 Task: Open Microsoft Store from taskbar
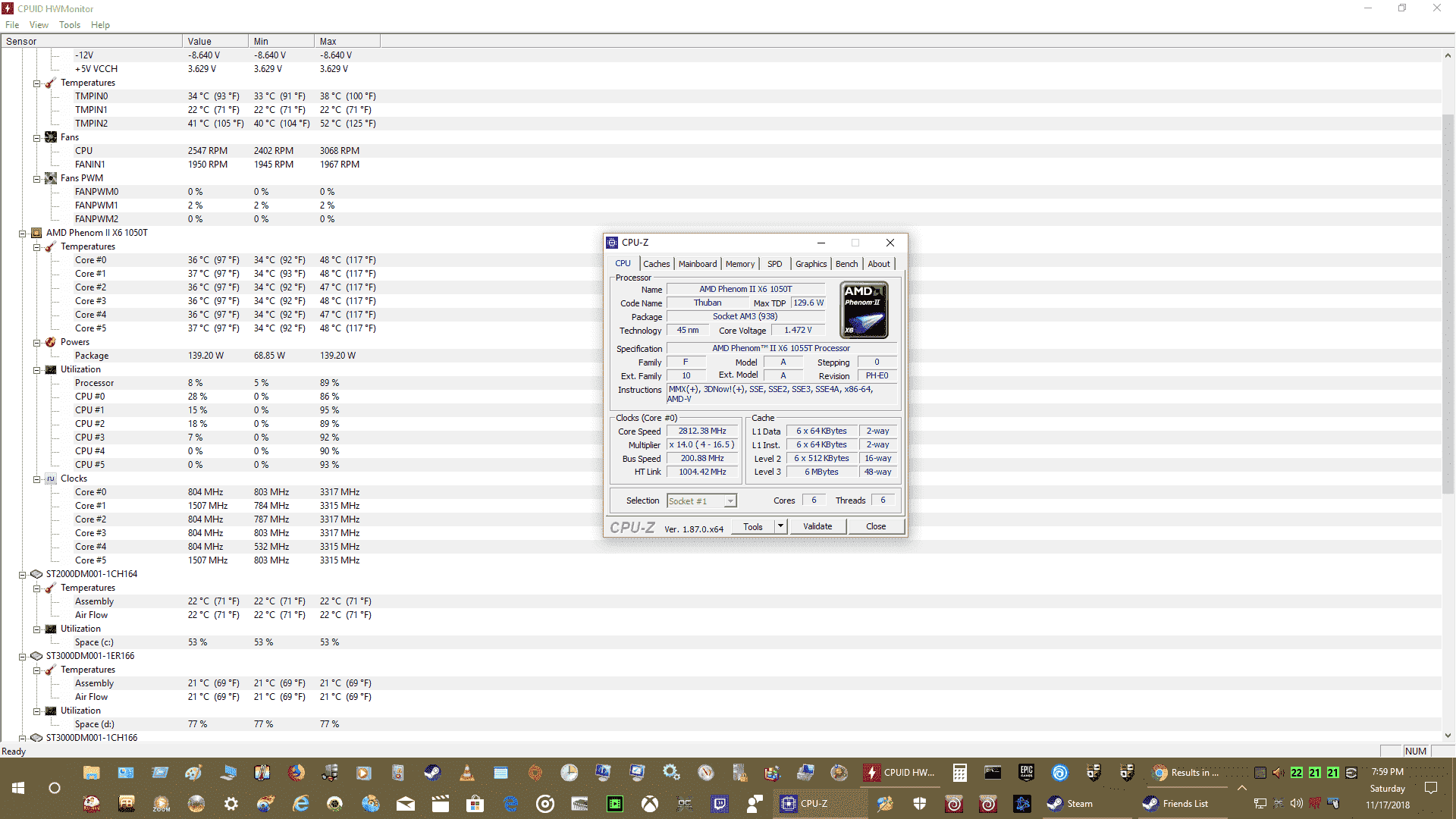click(475, 804)
